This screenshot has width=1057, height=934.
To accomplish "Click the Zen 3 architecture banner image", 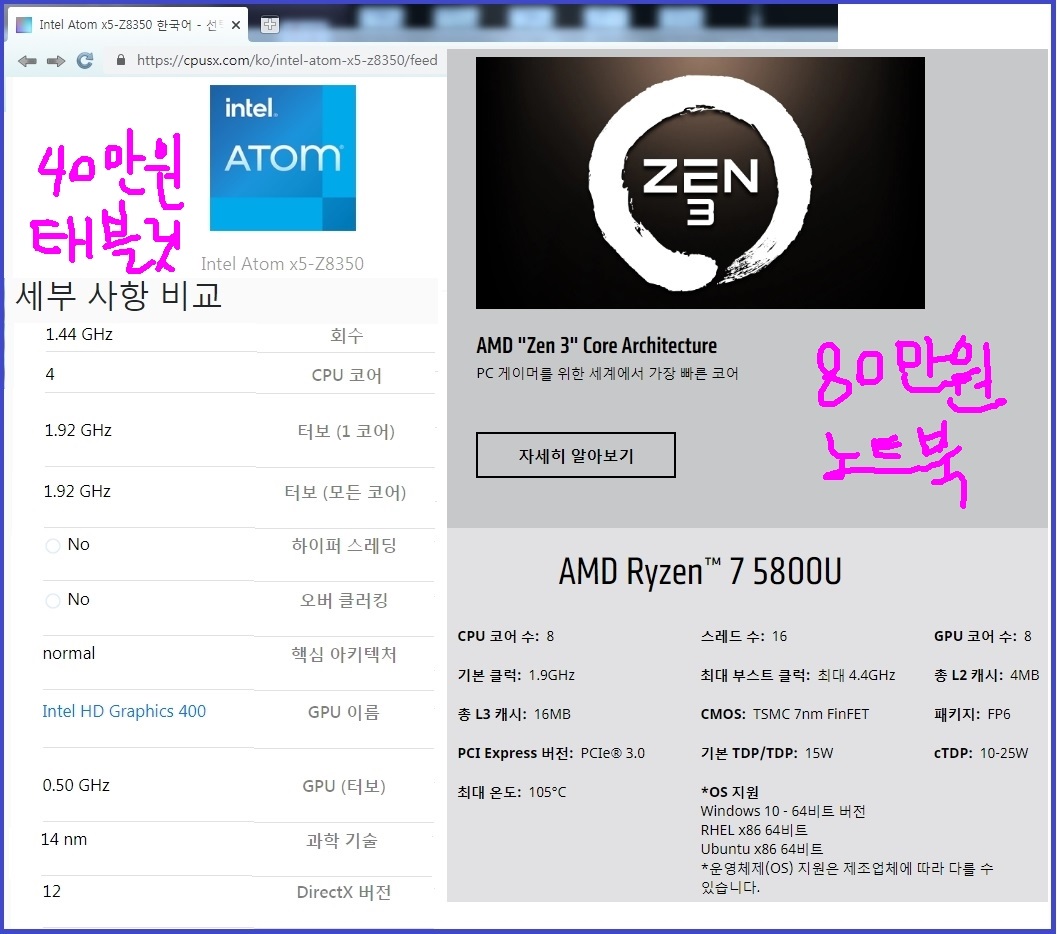I will click(700, 183).
